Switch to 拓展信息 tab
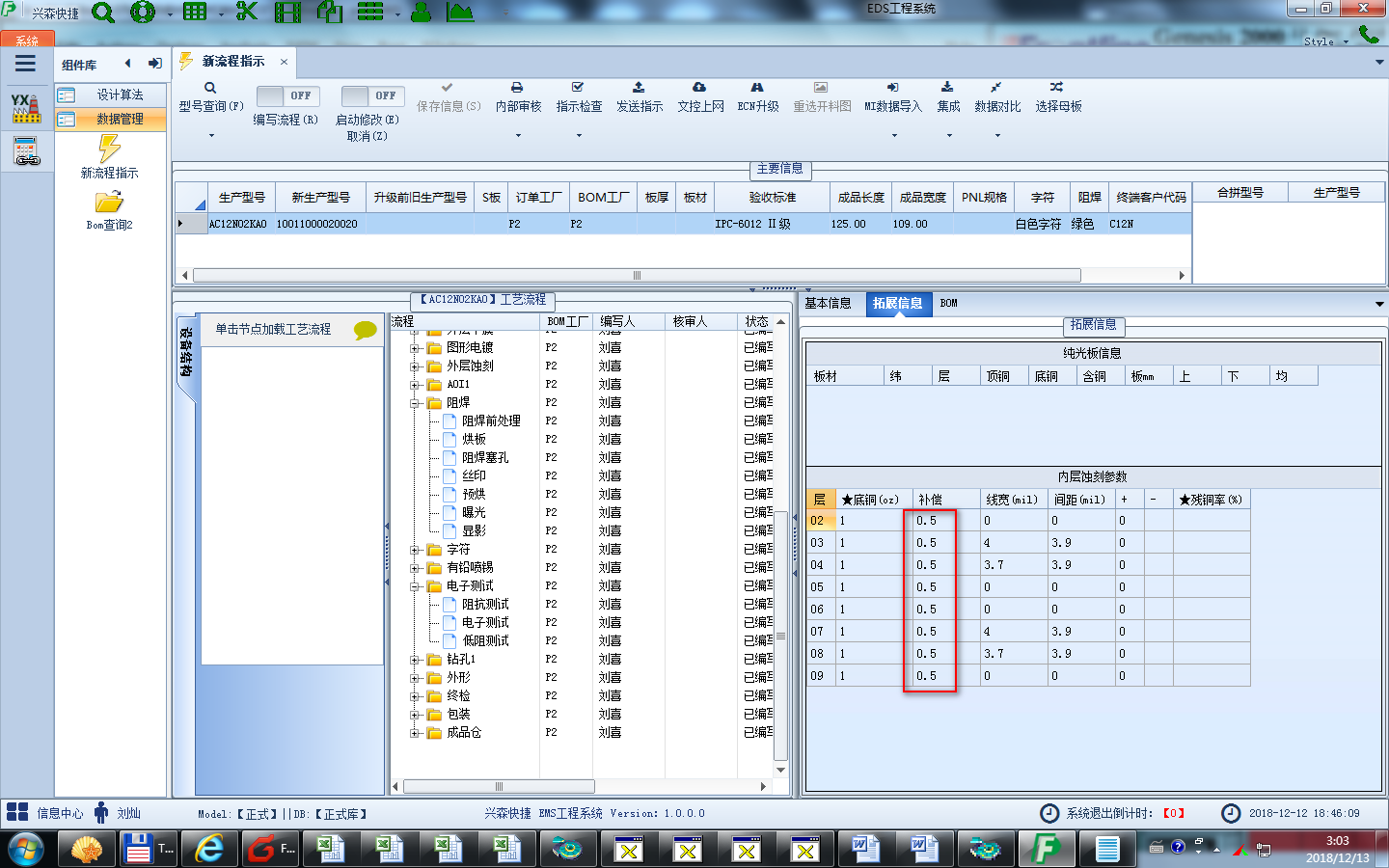1389x868 pixels. coord(897,303)
